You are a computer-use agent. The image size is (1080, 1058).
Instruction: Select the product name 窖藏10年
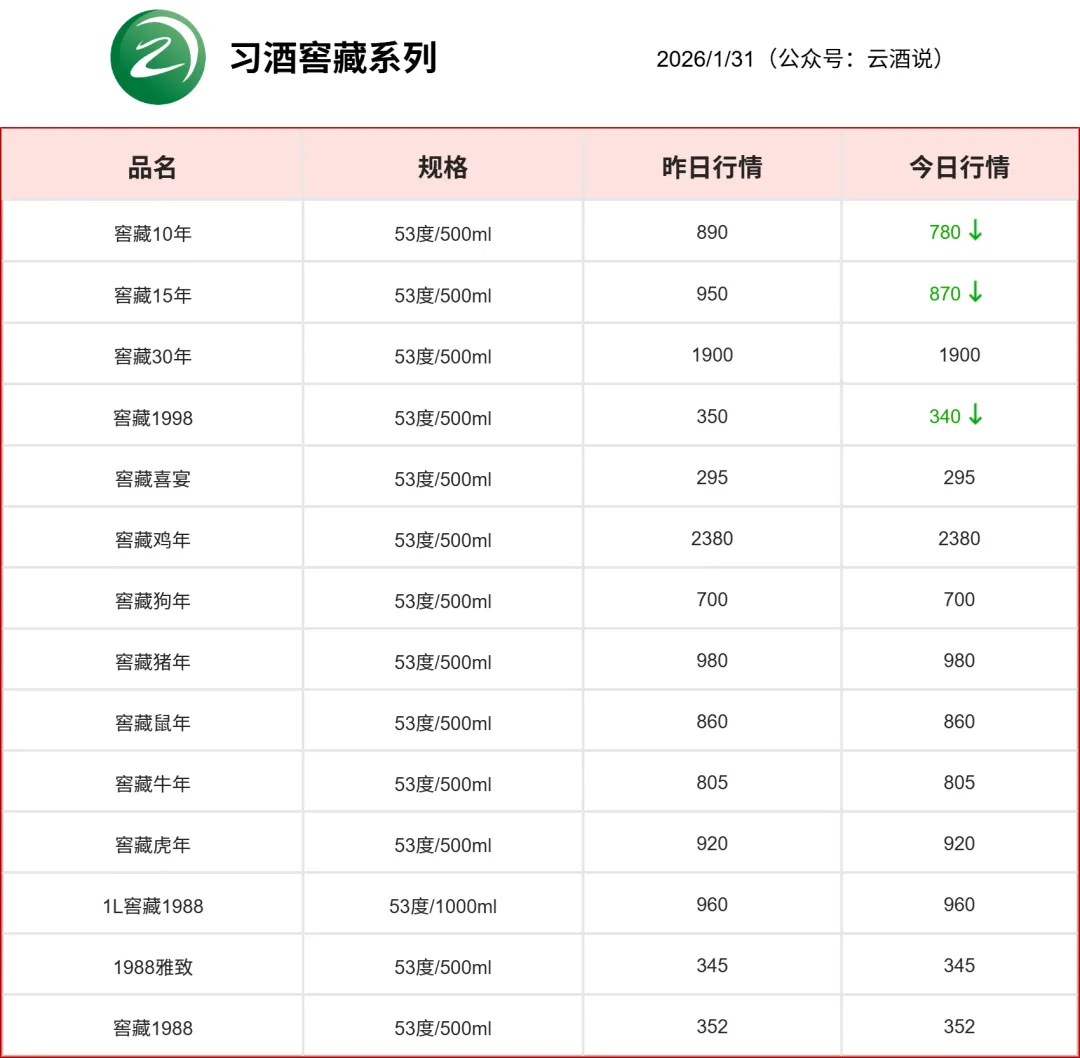click(152, 234)
